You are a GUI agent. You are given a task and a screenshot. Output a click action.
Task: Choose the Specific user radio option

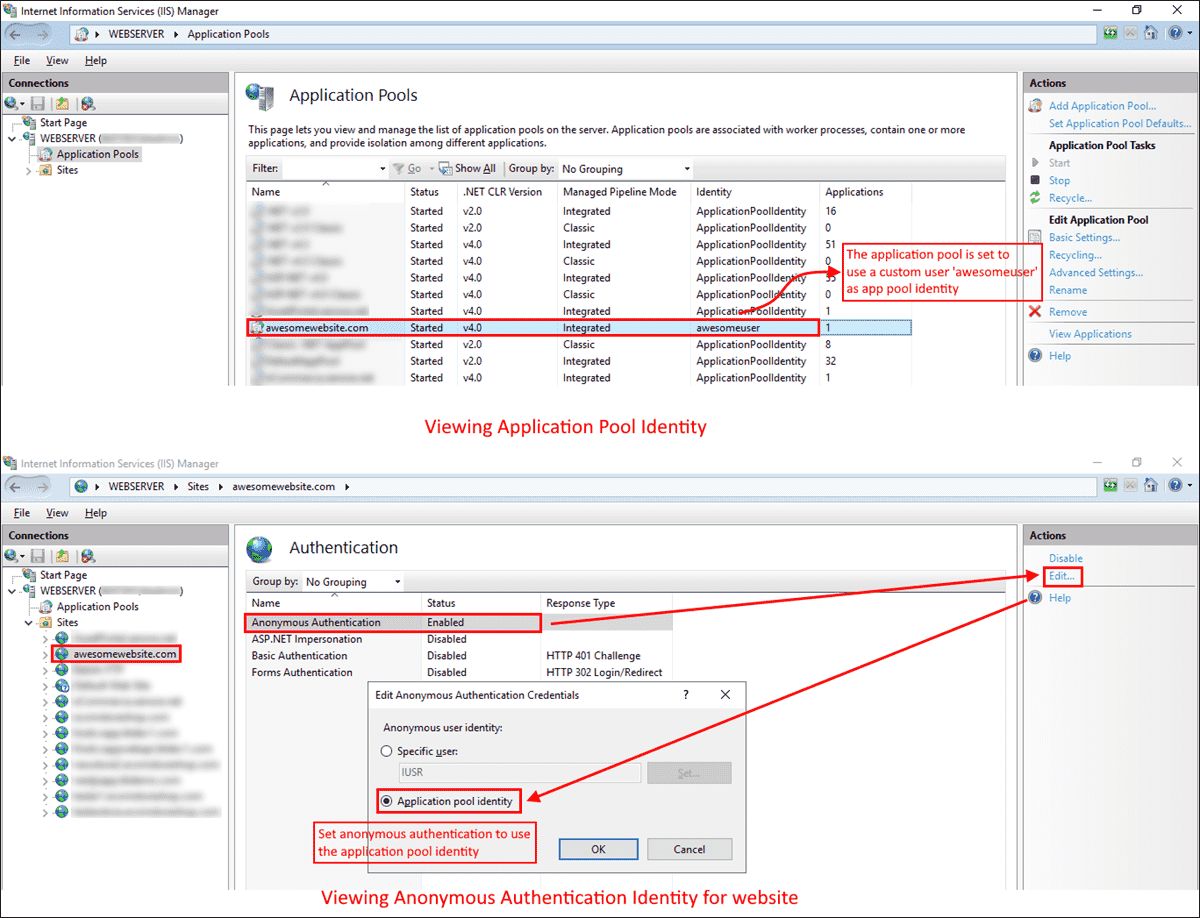(386, 751)
